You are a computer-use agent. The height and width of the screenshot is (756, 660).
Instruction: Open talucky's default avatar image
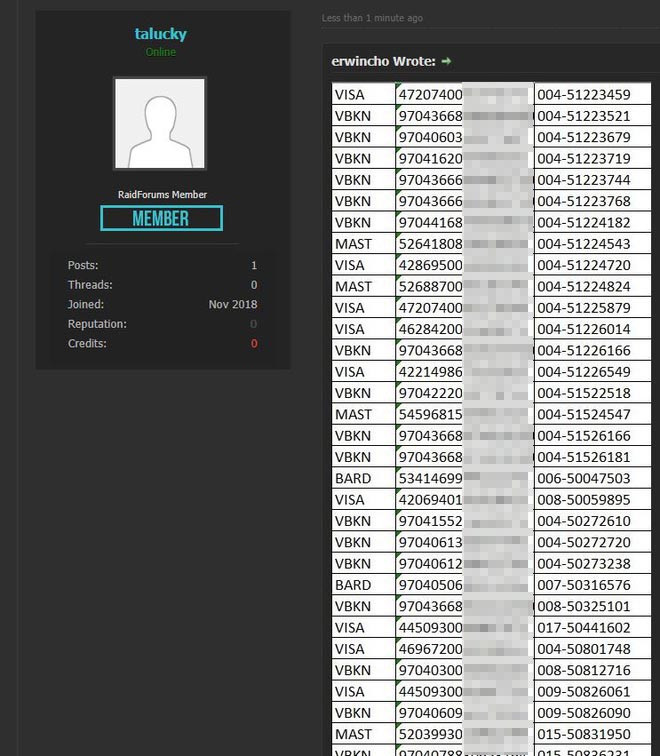point(160,124)
